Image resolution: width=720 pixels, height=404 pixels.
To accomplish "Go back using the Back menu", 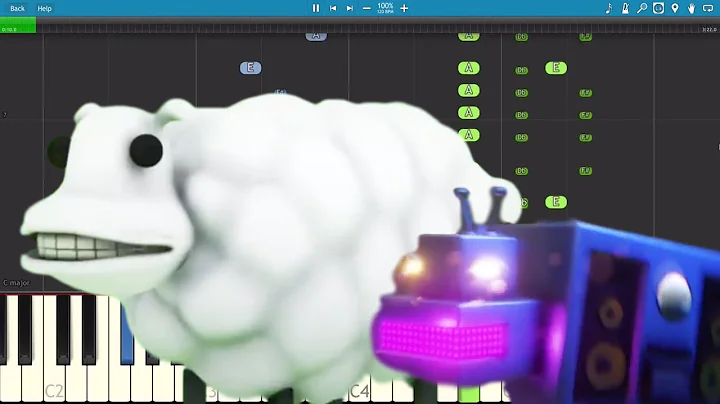I will pos(17,8).
